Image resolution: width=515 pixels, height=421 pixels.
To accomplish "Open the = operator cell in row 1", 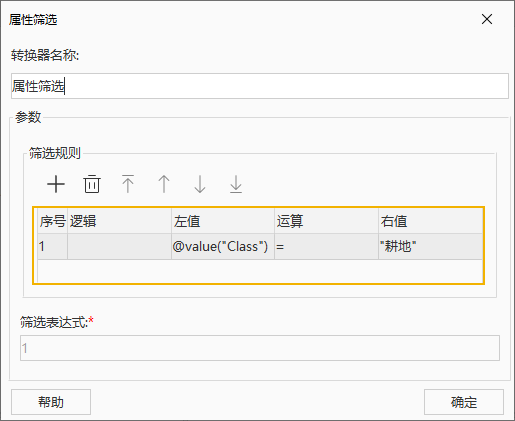I will point(326,247).
